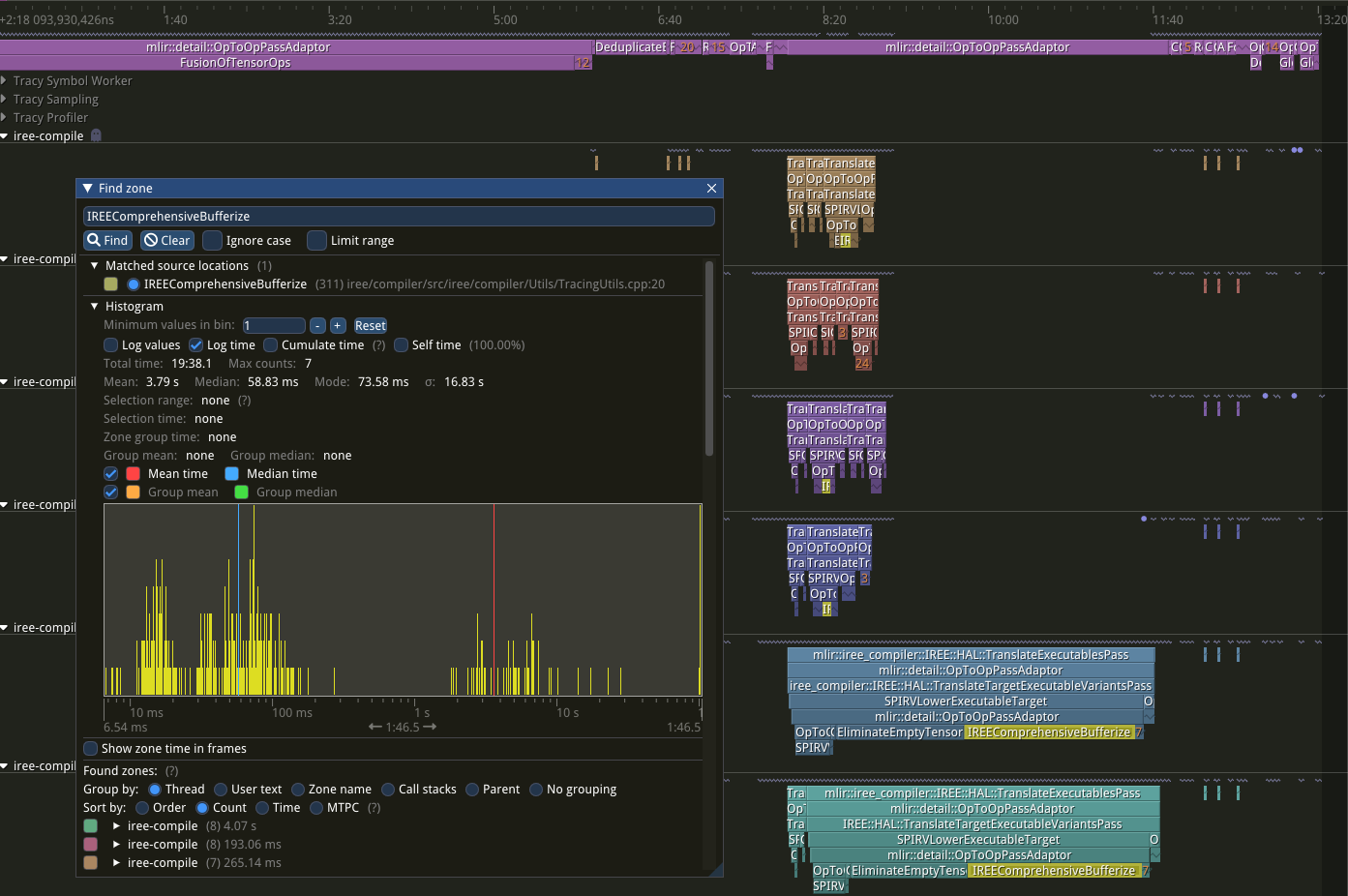Enable the Cumulate time checkbox
The width and height of the screenshot is (1348, 896).
click(270, 344)
